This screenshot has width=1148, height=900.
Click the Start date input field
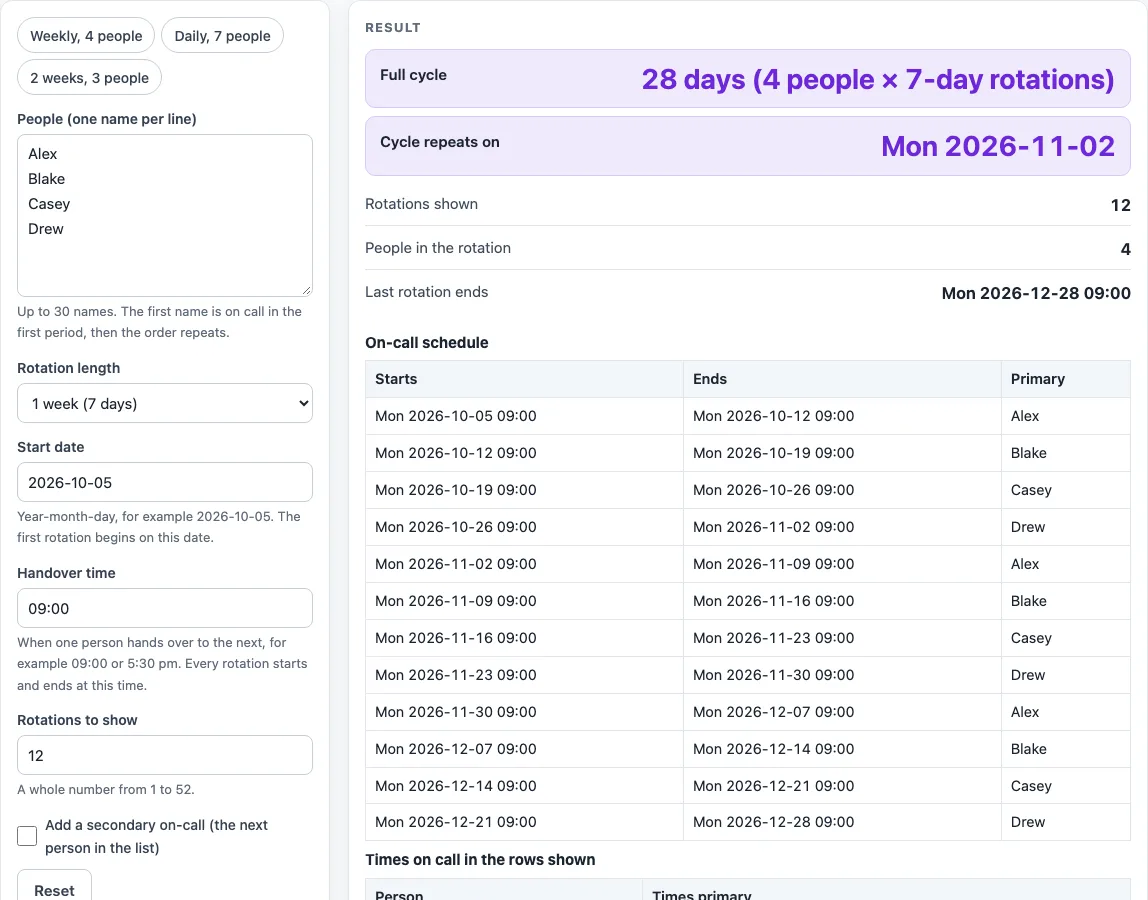(x=165, y=483)
